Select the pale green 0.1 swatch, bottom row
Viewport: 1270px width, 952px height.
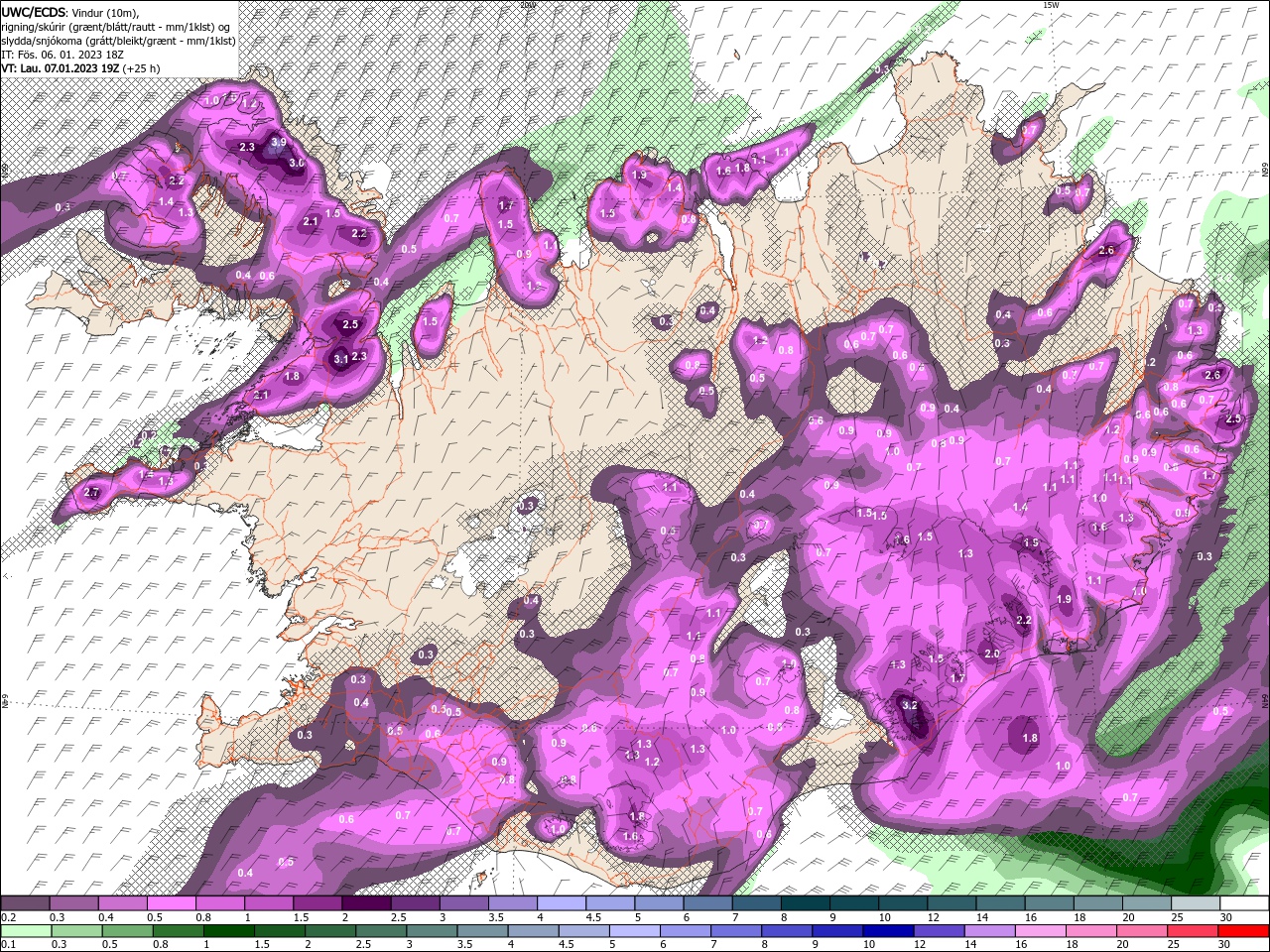click(x=26, y=930)
